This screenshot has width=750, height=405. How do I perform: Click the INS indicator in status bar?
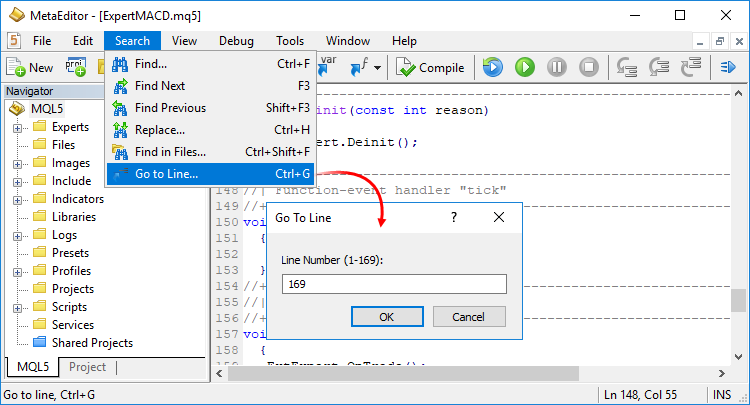(722, 395)
